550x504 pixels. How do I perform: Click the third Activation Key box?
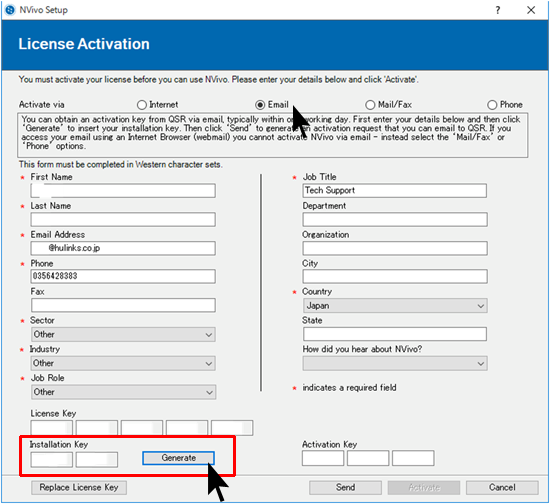pos(413,458)
